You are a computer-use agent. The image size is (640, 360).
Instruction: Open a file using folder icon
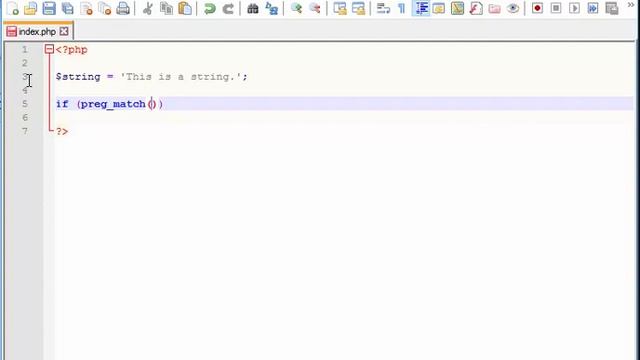point(31,8)
